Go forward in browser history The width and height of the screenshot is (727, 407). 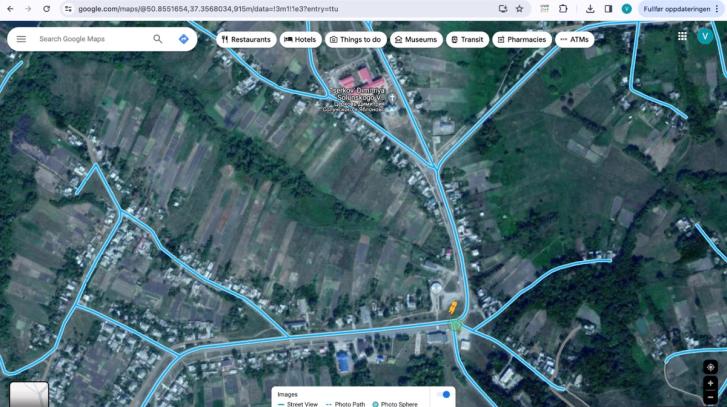pyautogui.click(x=28, y=9)
